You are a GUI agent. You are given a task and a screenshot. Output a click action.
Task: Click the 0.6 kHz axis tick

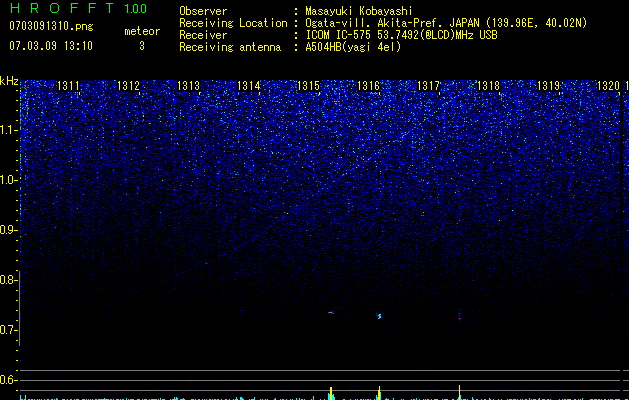tap(9, 380)
